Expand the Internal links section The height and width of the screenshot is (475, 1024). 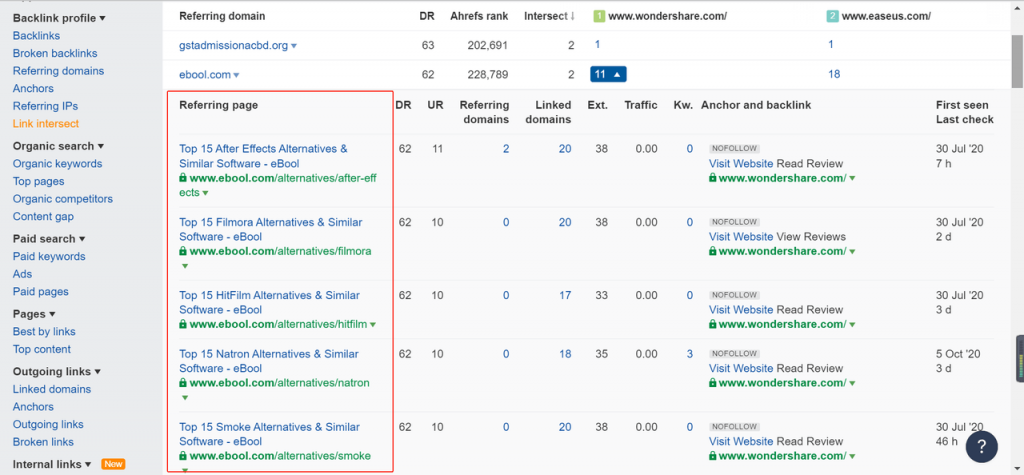(52, 465)
